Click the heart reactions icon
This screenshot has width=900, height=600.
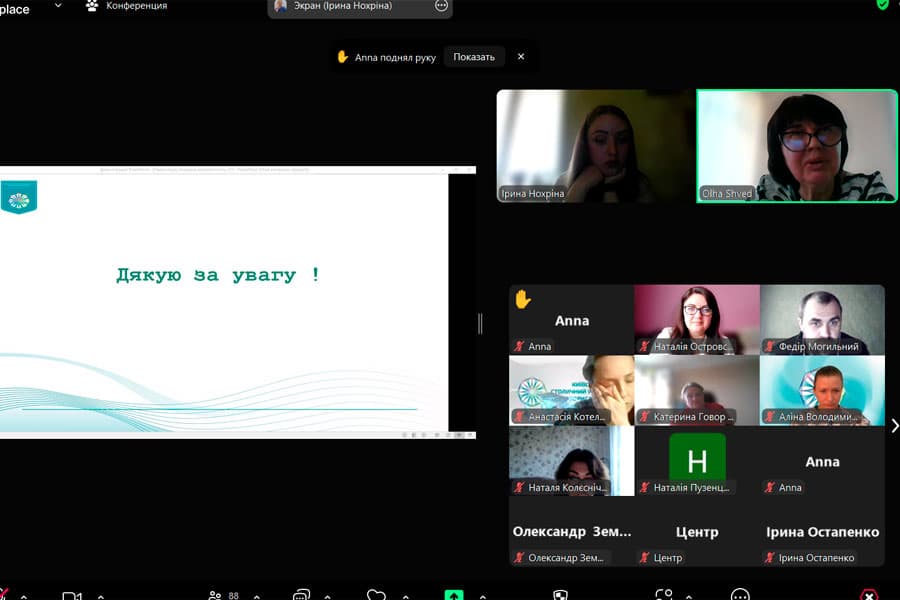pyautogui.click(x=376, y=596)
